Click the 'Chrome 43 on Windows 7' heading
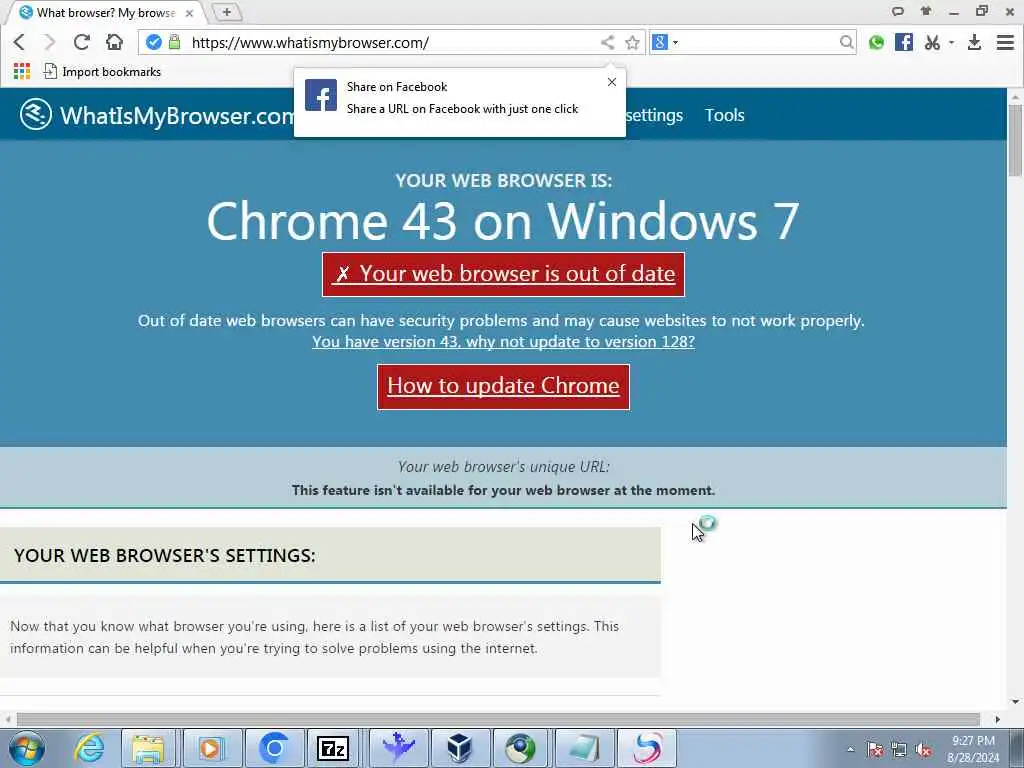 point(503,221)
